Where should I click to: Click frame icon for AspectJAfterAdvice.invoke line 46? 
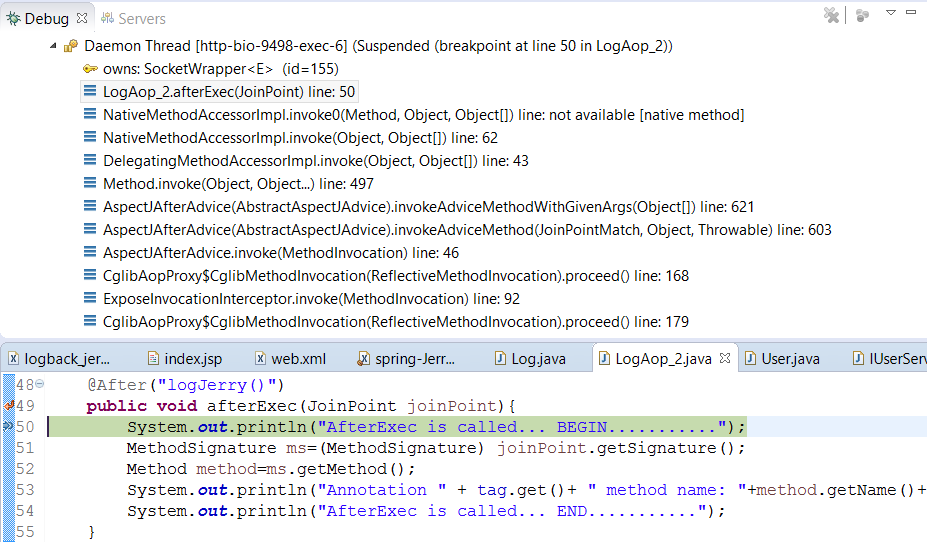90,252
